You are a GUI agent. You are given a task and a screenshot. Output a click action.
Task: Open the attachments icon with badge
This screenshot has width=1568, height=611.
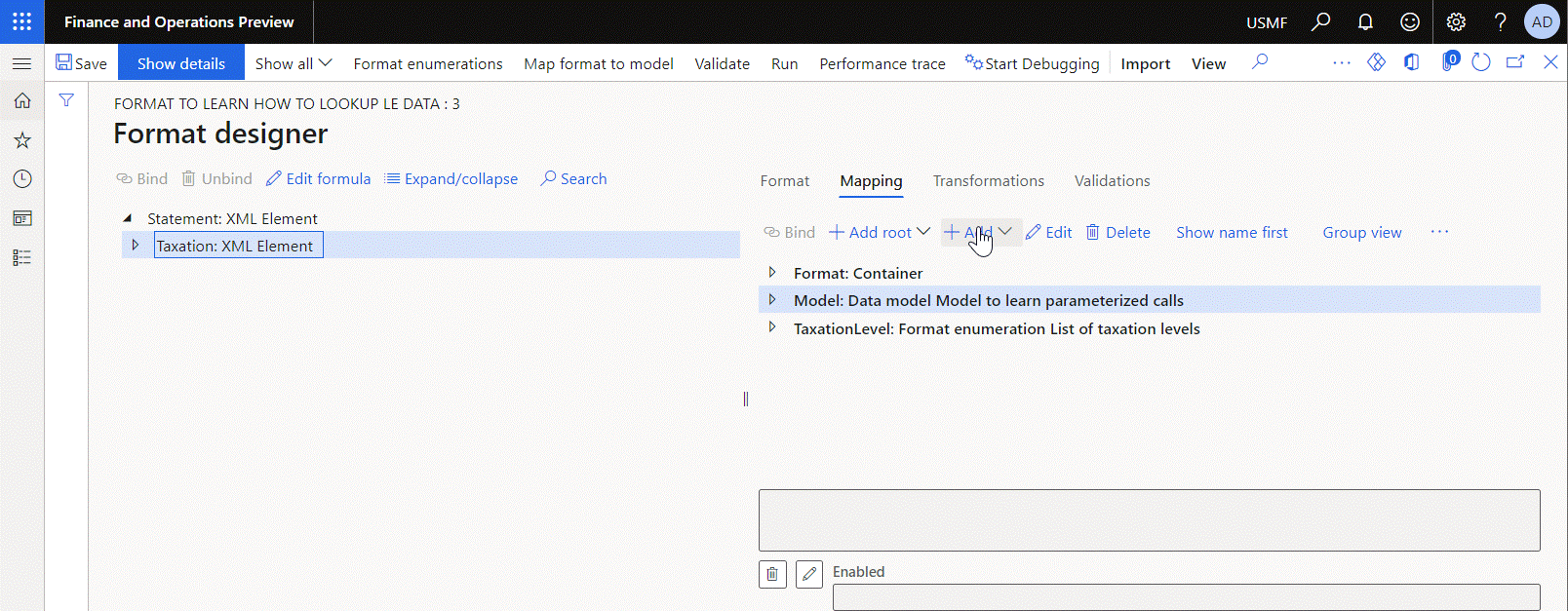[1449, 62]
